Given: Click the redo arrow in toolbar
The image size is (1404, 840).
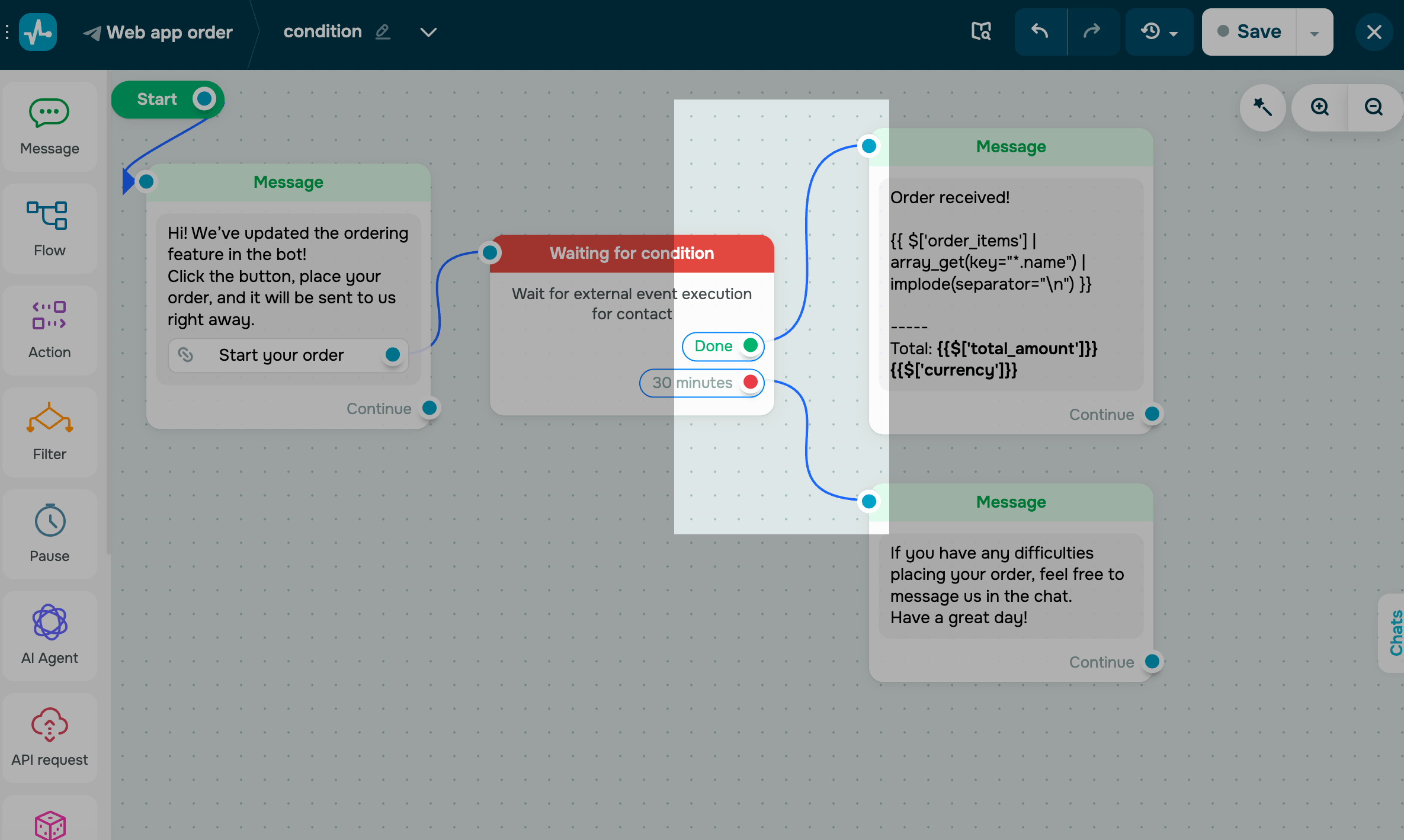Looking at the screenshot, I should [1092, 31].
